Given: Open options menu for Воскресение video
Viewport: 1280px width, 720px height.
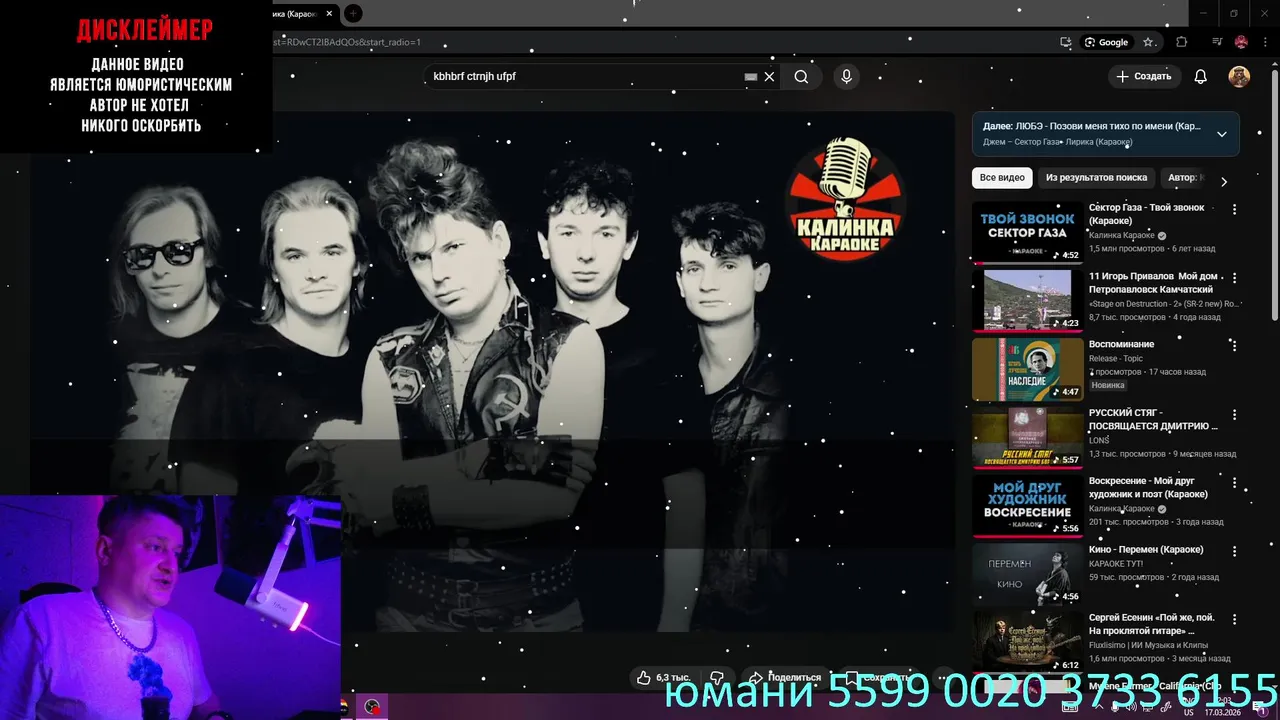Looking at the screenshot, I should tap(1234, 483).
